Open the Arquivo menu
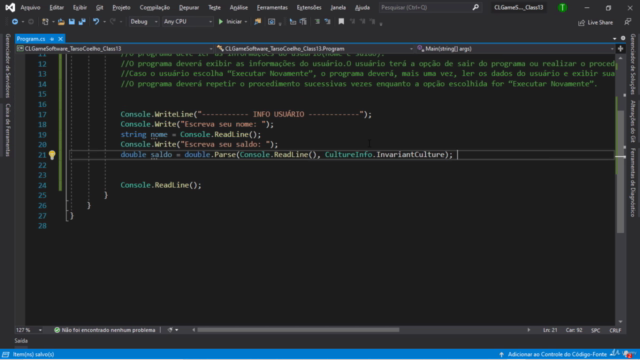The height and width of the screenshot is (360, 640). pyautogui.click(x=30, y=7)
